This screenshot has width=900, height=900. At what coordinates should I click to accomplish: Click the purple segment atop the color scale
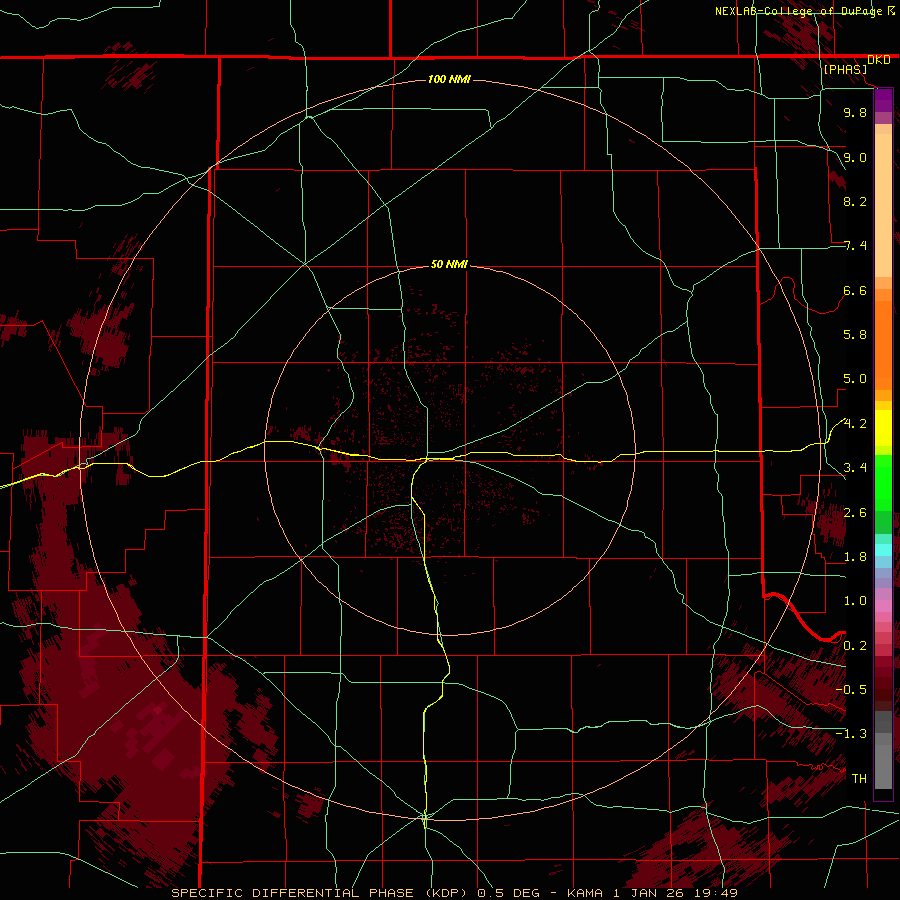click(883, 100)
